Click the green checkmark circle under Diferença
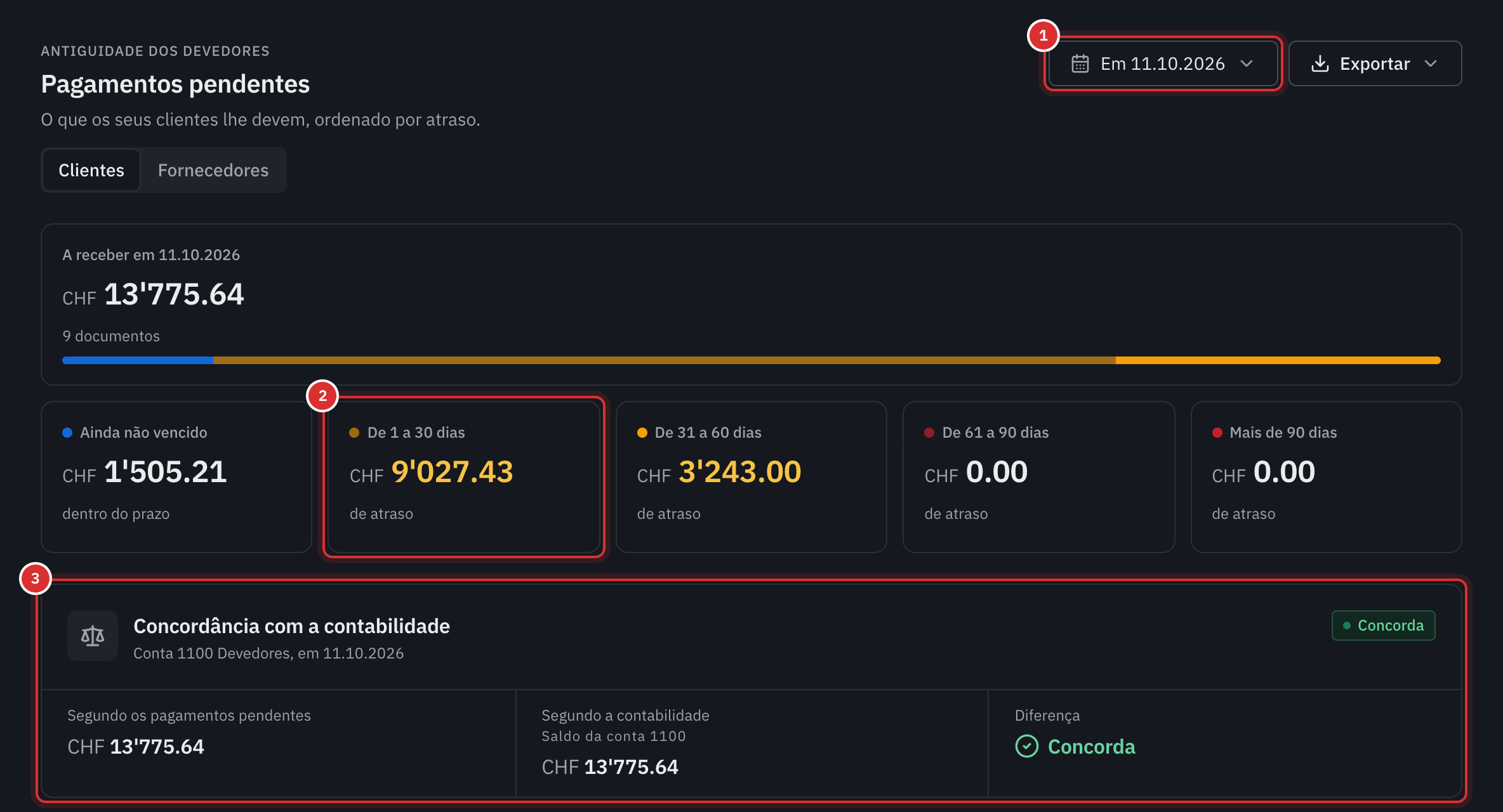Viewport: 1503px width, 812px height. pyautogui.click(x=1026, y=746)
